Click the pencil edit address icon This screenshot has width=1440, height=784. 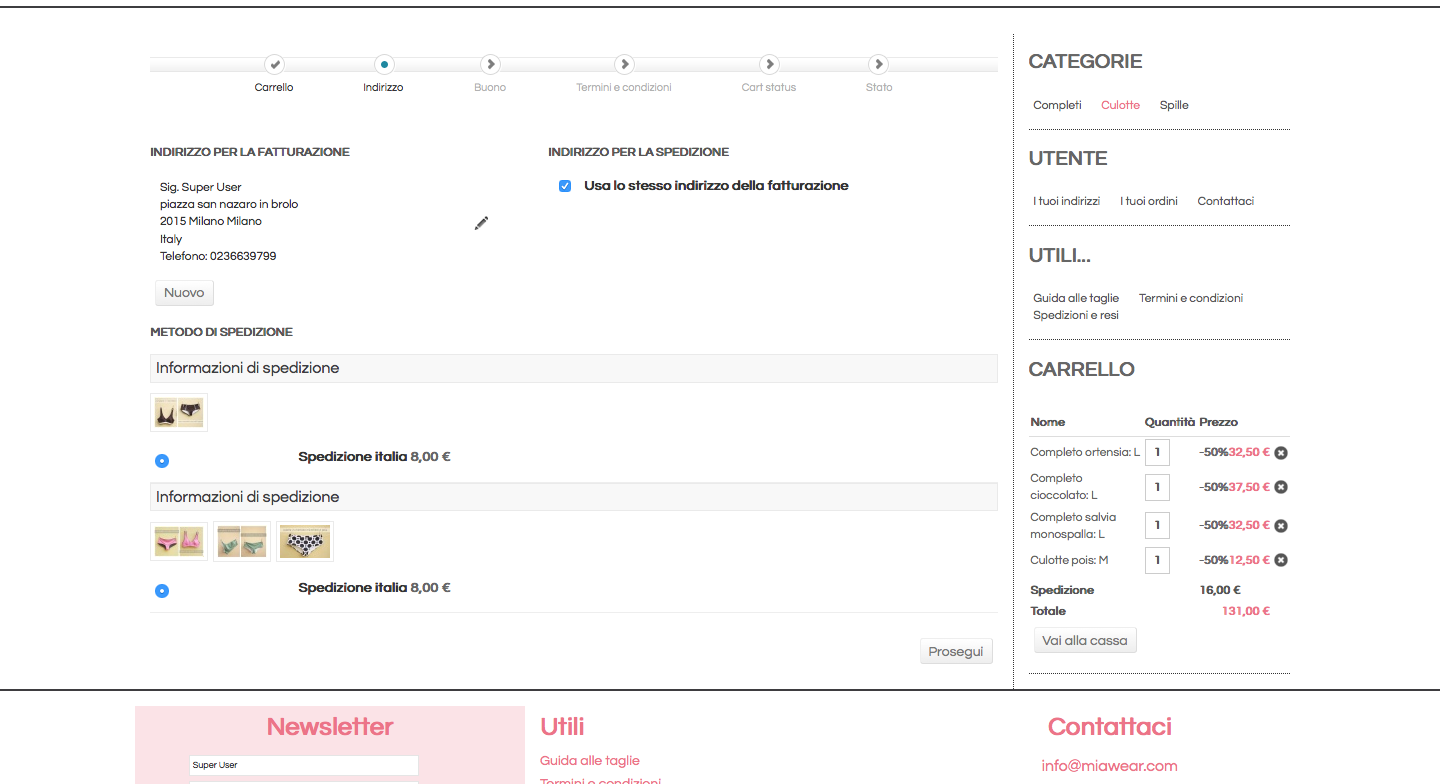(481, 223)
